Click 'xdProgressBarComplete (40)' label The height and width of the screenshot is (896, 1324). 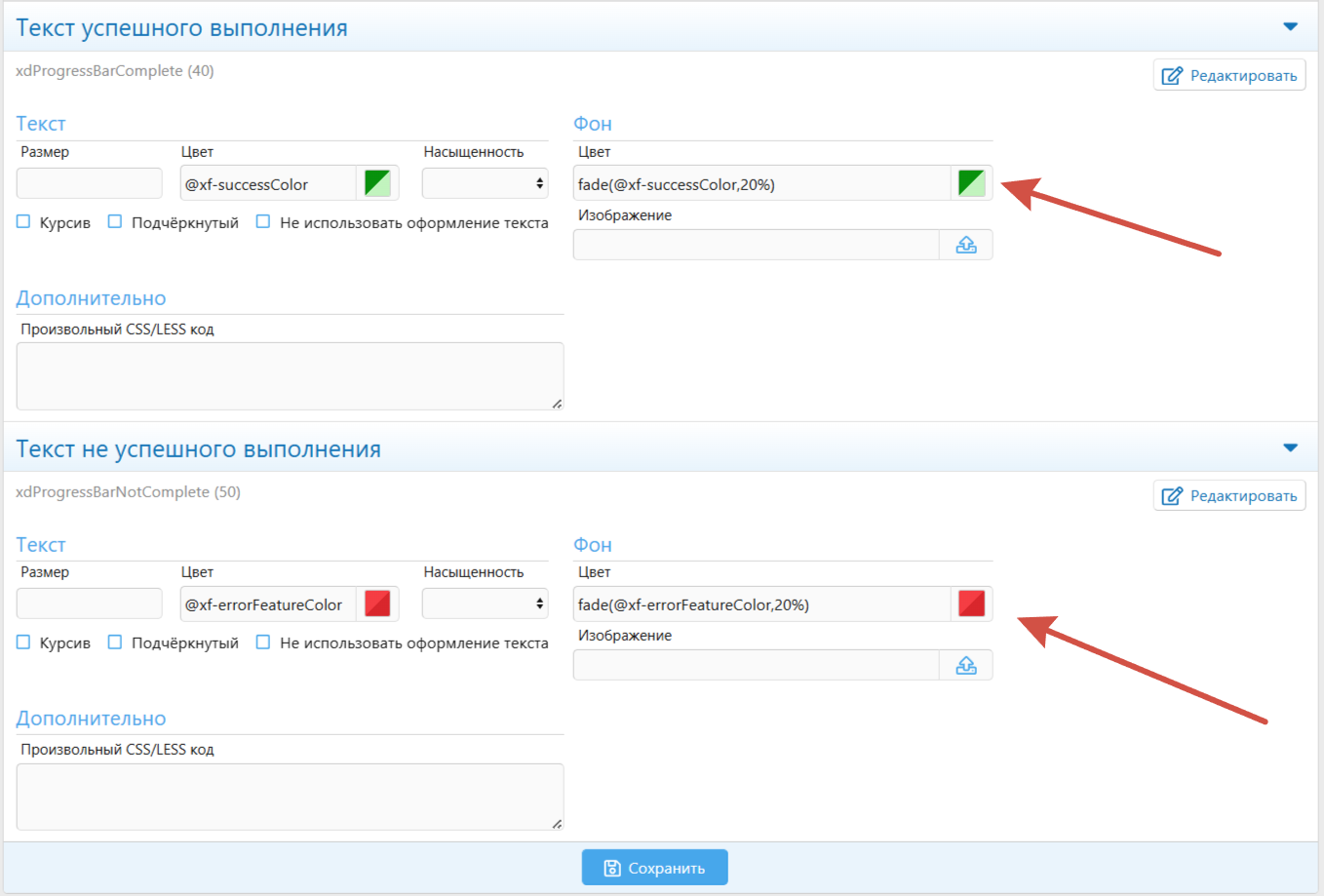pyautogui.click(x=115, y=71)
